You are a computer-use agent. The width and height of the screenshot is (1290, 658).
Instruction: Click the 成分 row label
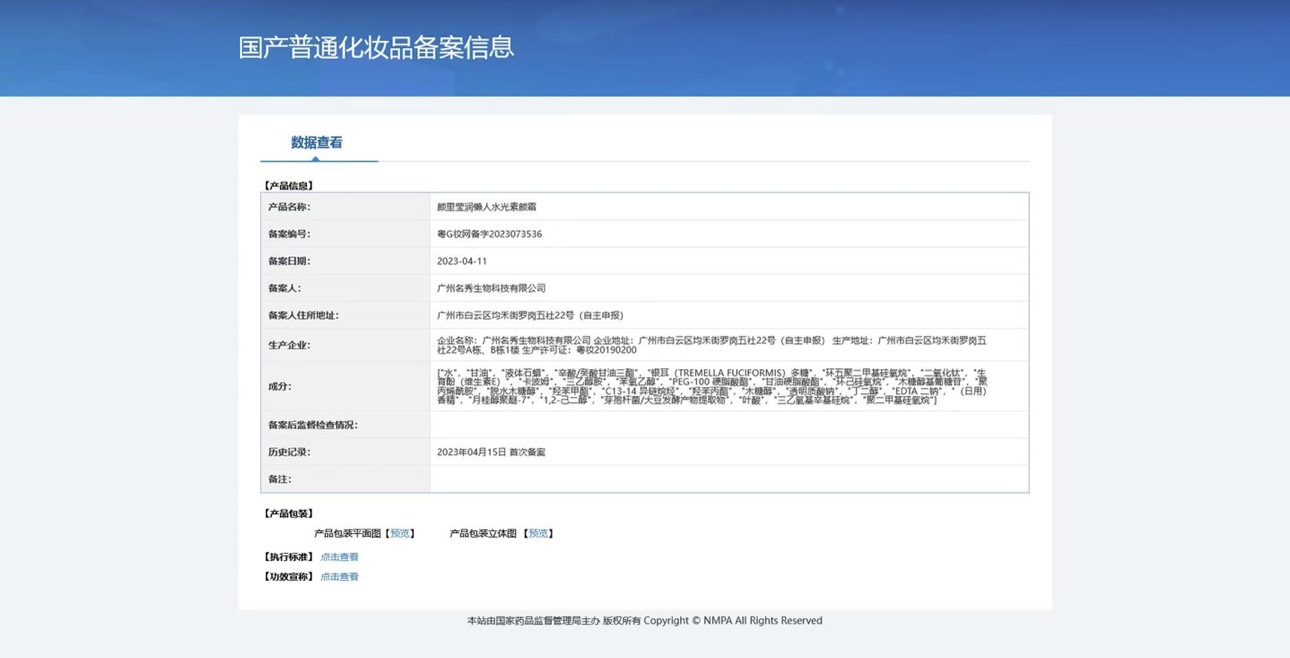[279, 386]
